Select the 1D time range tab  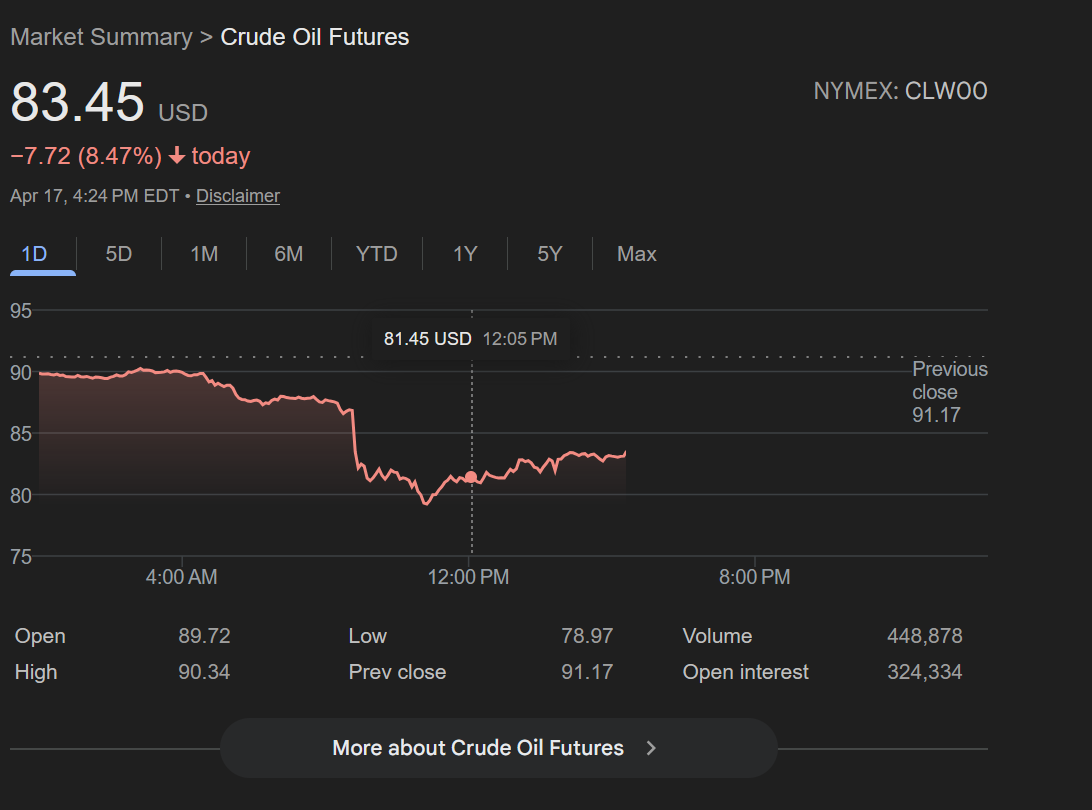point(34,254)
